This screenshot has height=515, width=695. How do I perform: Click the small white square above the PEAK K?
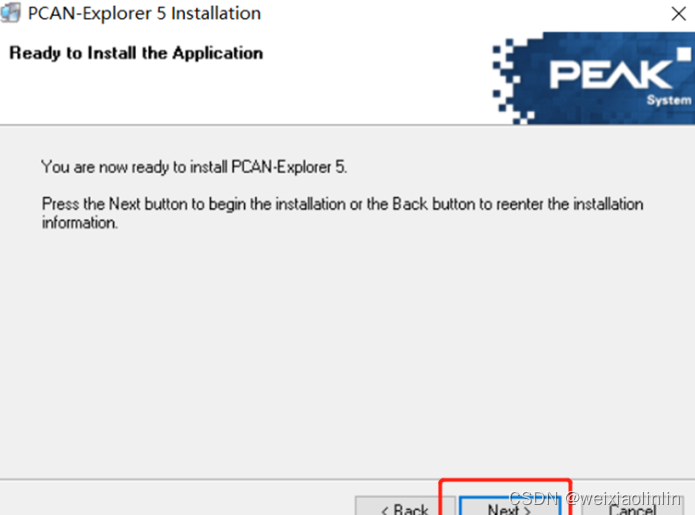(x=684, y=54)
